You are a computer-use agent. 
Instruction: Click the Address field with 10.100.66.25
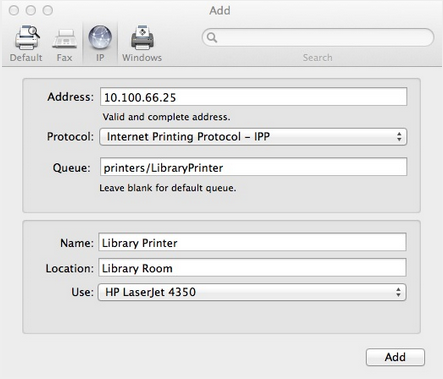(x=253, y=97)
